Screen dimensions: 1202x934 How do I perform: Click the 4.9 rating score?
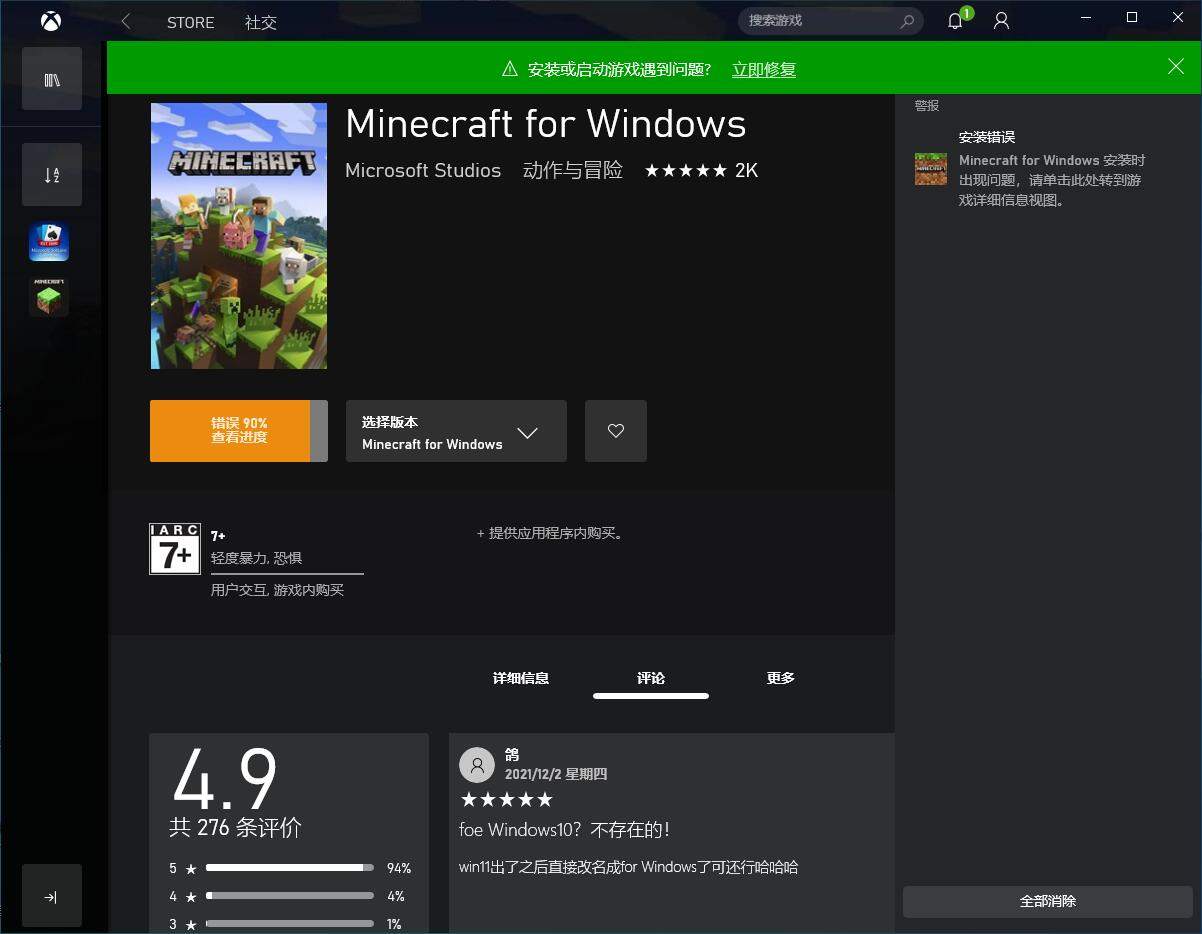click(225, 779)
